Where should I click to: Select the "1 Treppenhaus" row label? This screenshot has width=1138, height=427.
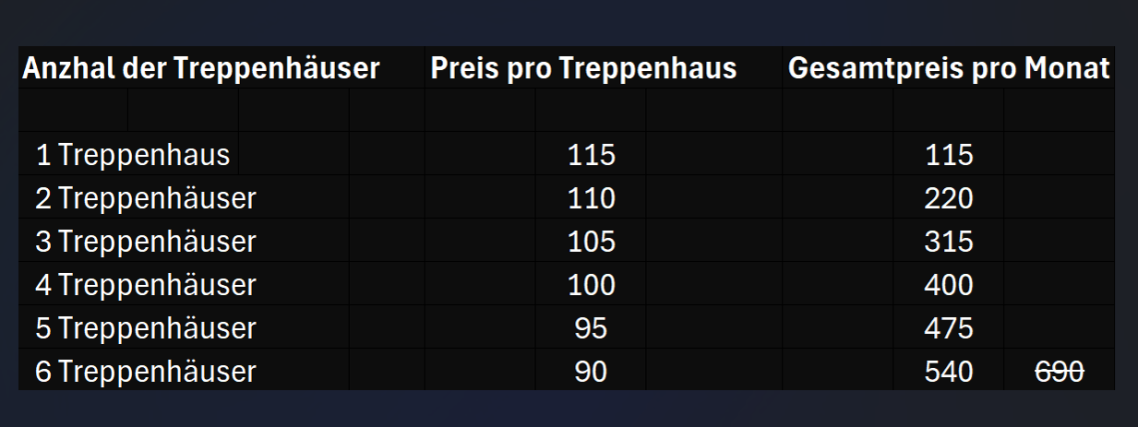click(x=133, y=155)
